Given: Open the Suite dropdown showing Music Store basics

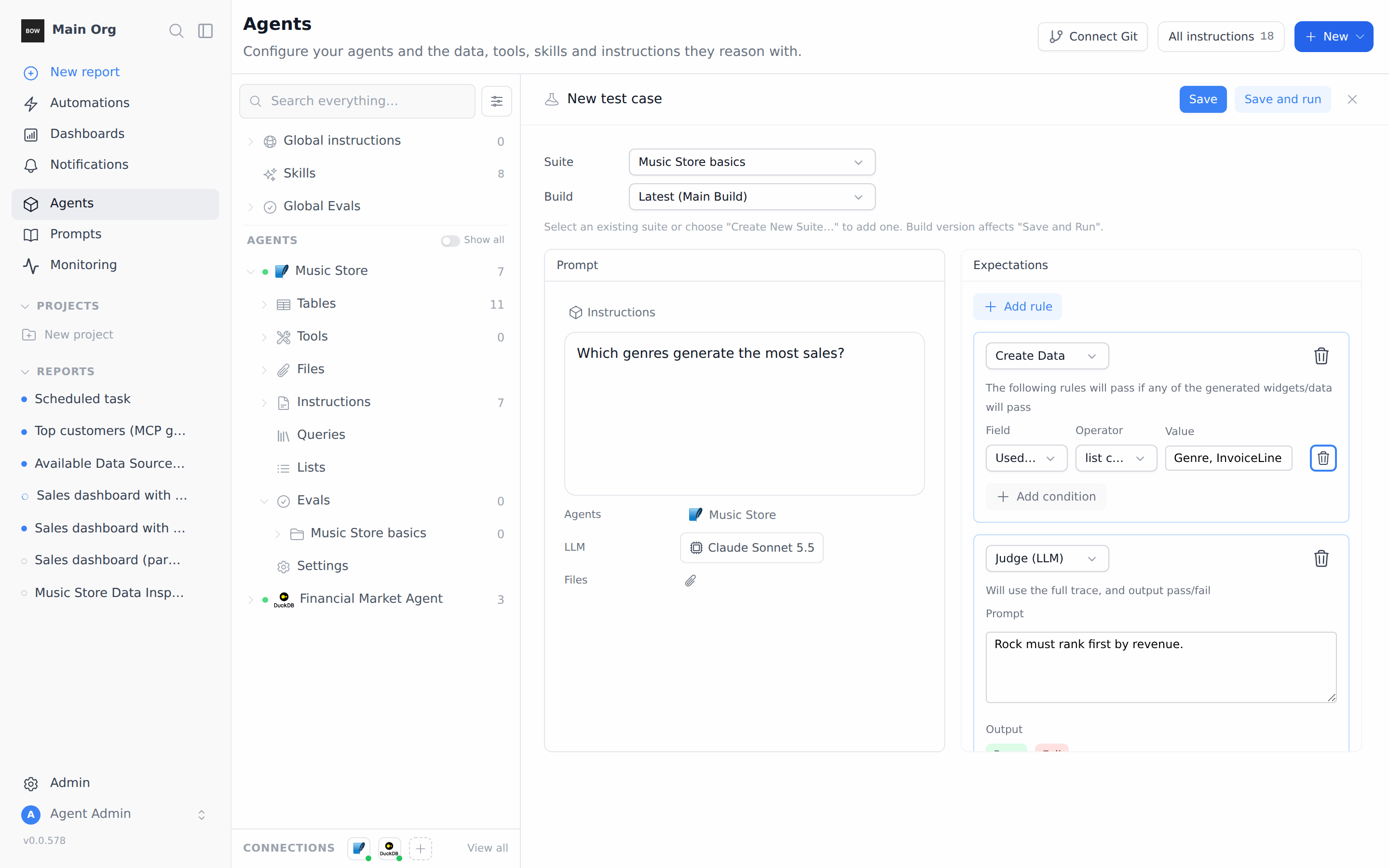Looking at the screenshot, I should click(752, 163).
